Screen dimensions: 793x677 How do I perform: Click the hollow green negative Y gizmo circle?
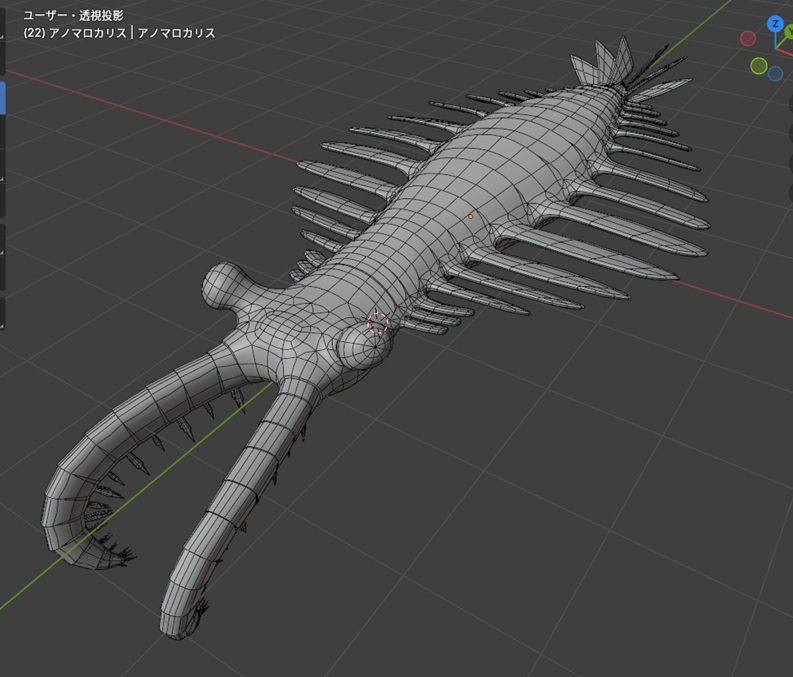(758, 66)
